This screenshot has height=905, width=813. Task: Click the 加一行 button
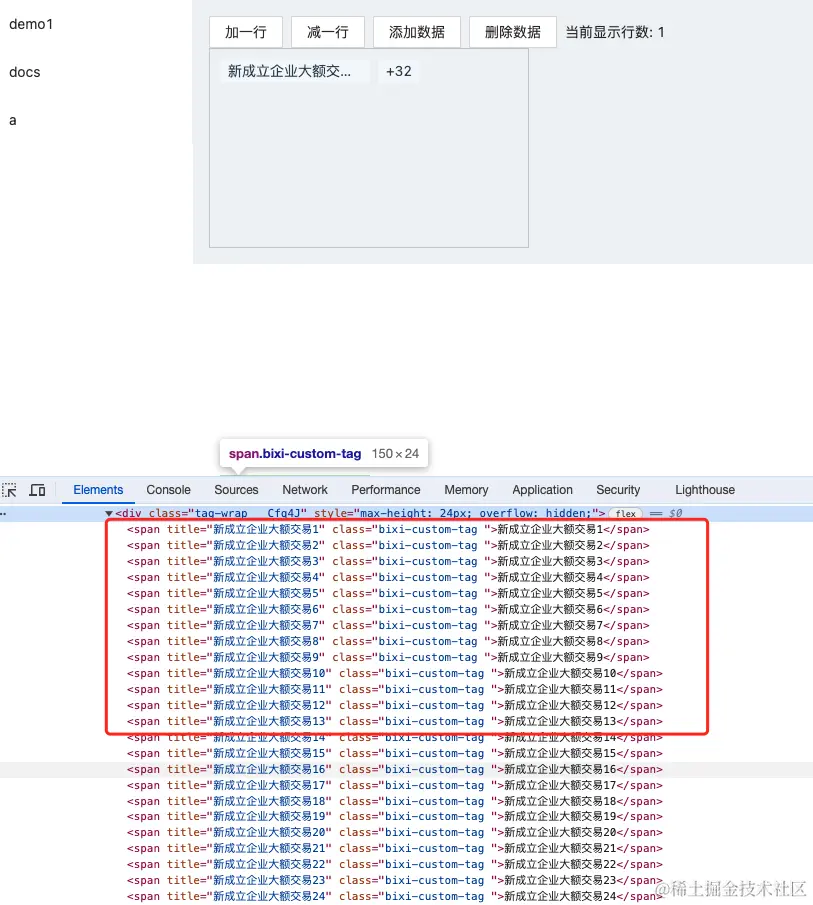246,32
